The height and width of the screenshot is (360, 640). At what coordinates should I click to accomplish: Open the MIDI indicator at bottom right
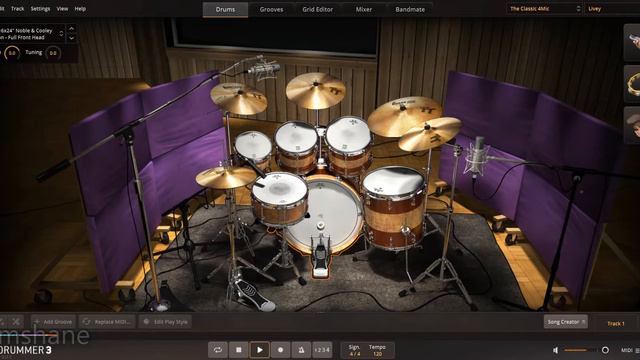pos(630,350)
